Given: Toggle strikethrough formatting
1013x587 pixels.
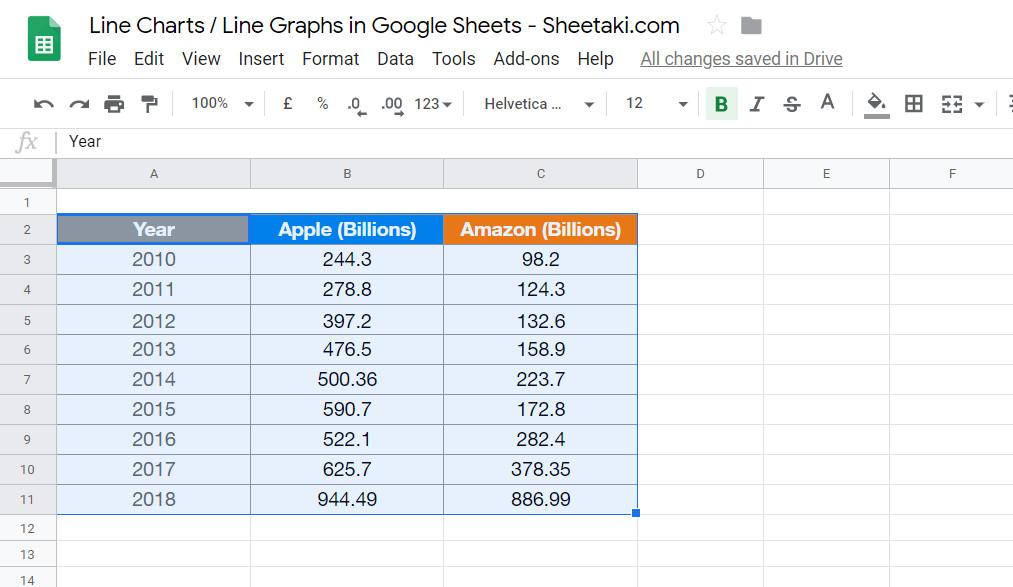Looking at the screenshot, I should [x=791, y=103].
